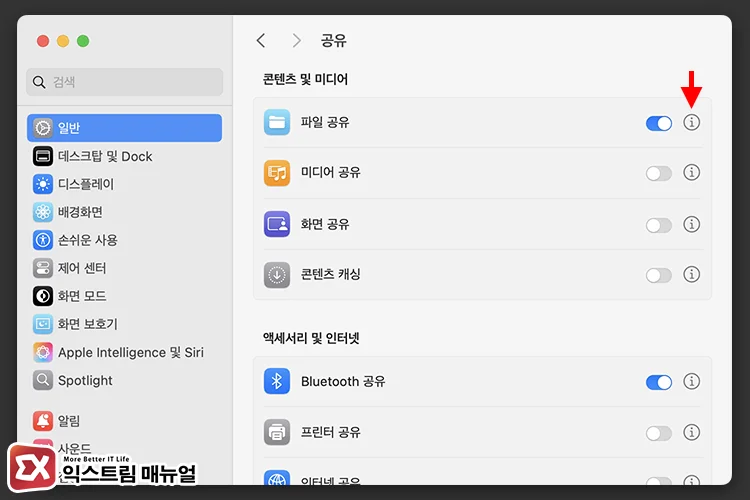Click the 콘텐츠 캐싱 download icon
Image resolution: width=750 pixels, height=500 pixels.
point(276,275)
